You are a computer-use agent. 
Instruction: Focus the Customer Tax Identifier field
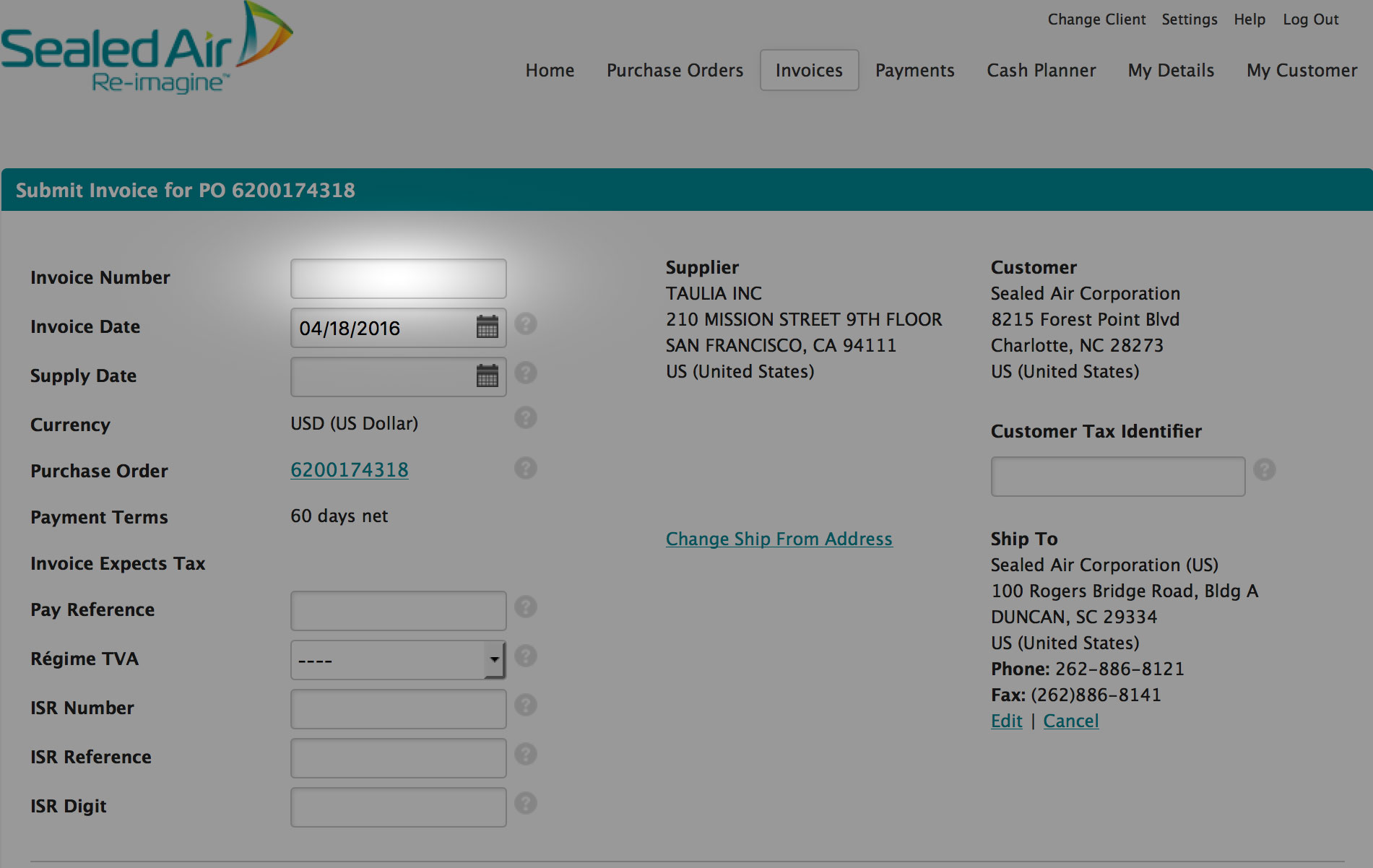(1118, 477)
